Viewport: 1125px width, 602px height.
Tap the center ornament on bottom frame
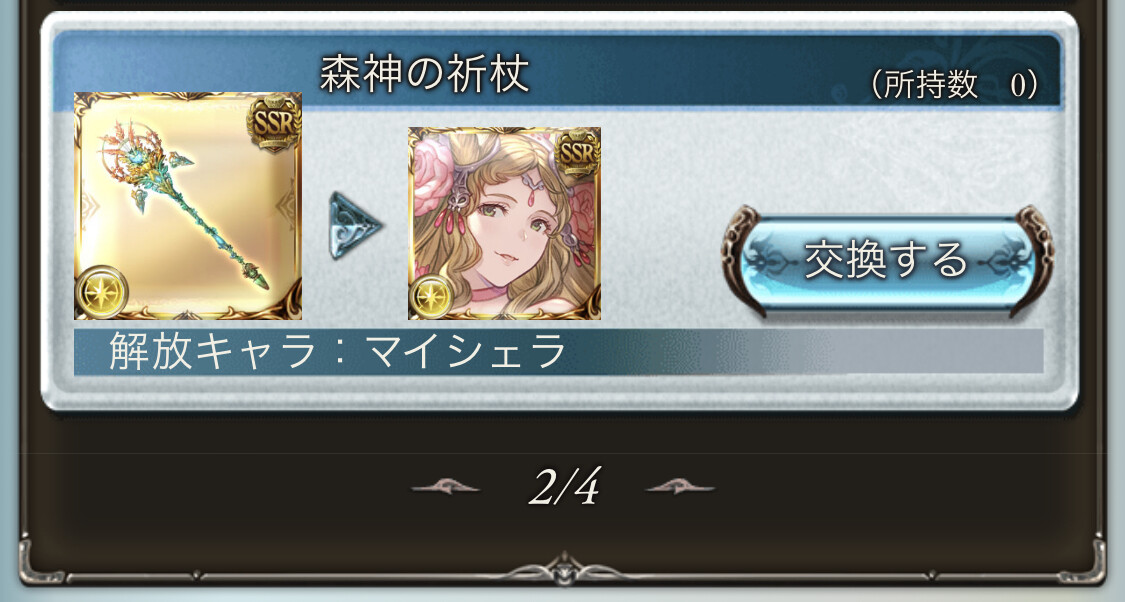coord(564,568)
